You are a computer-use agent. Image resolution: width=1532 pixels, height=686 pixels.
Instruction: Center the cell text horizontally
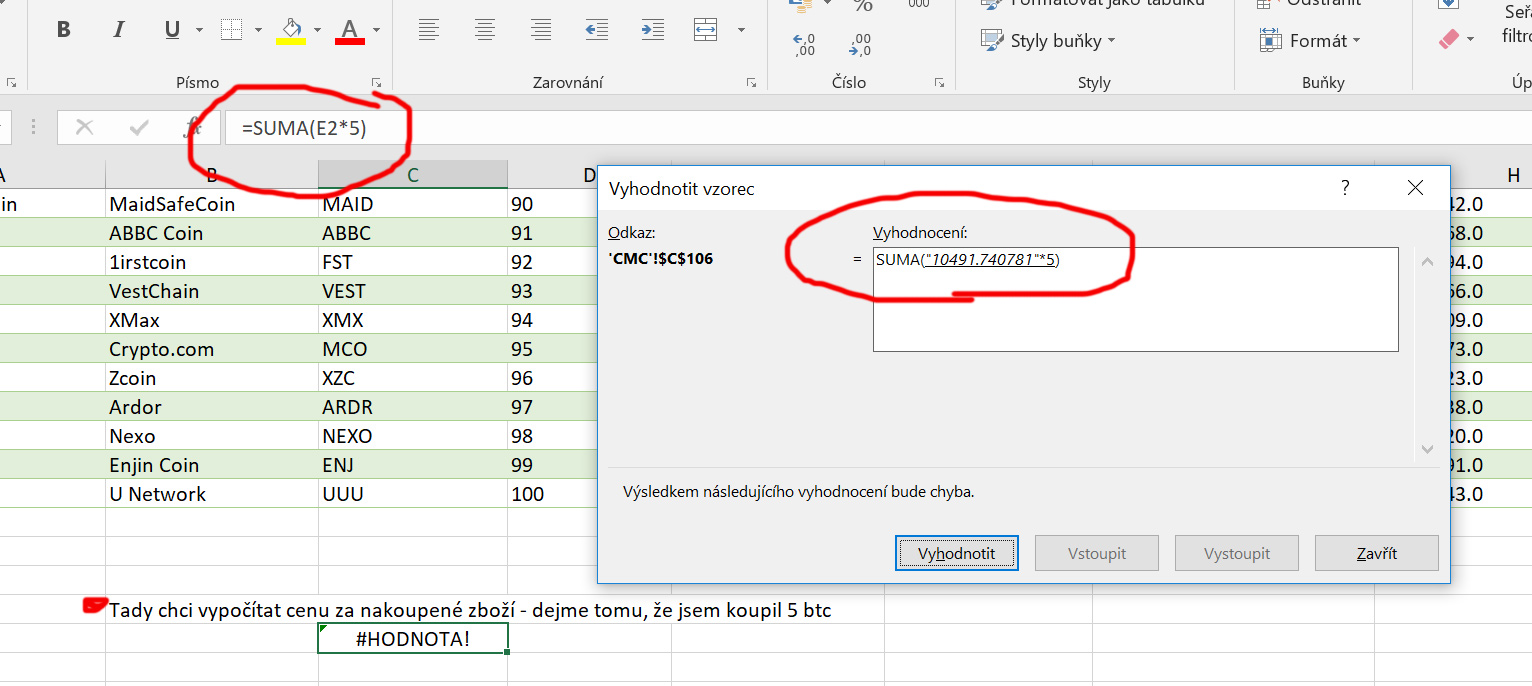tap(485, 30)
